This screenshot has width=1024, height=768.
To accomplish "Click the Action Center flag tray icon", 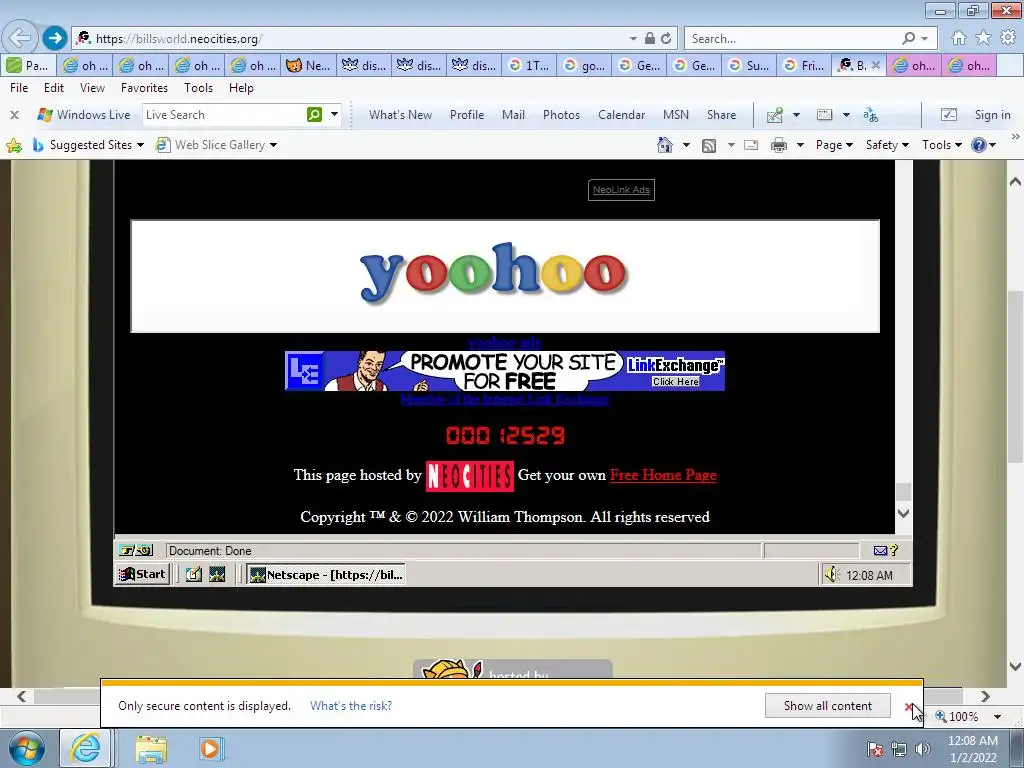I will (874, 749).
